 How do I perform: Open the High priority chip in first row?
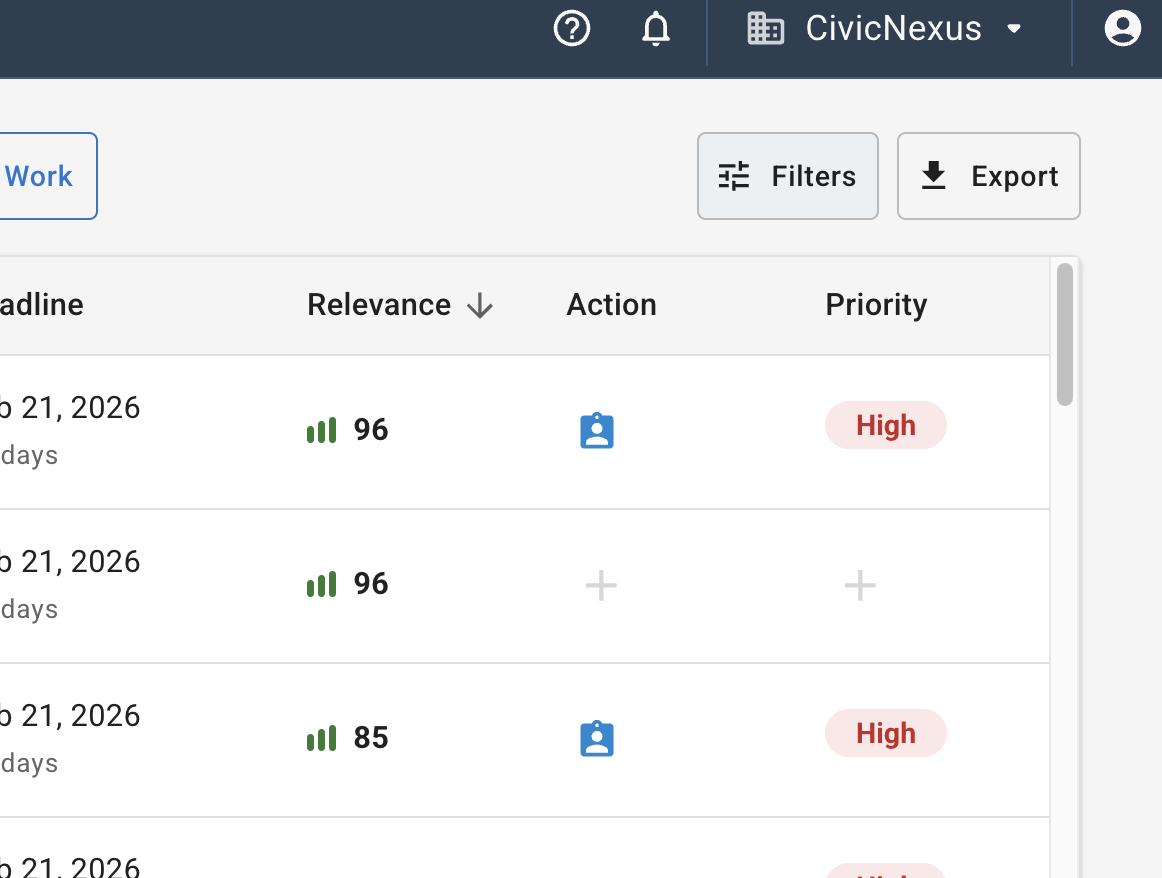pyautogui.click(x=885, y=426)
